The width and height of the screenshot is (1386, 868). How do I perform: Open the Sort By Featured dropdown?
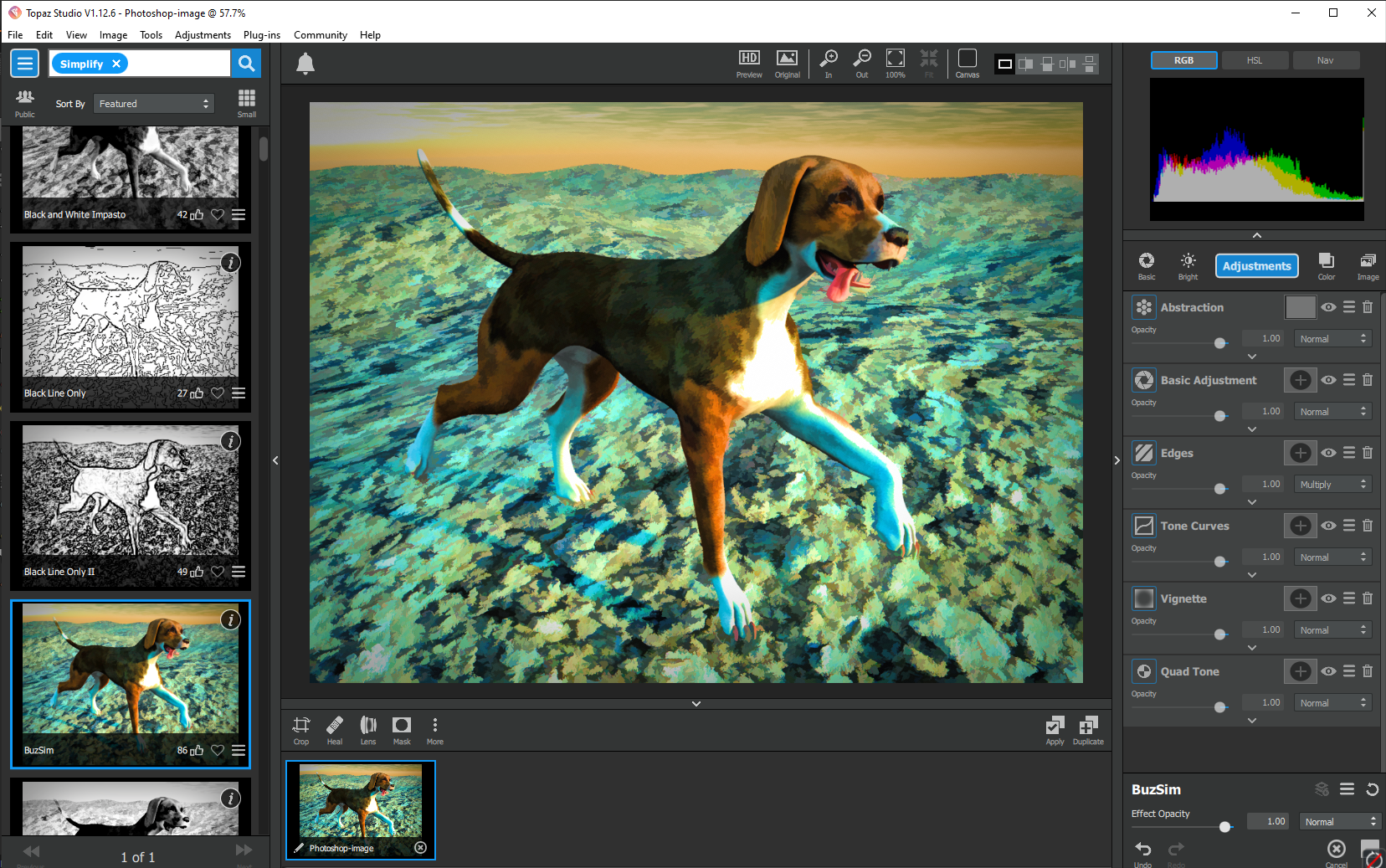point(154,104)
